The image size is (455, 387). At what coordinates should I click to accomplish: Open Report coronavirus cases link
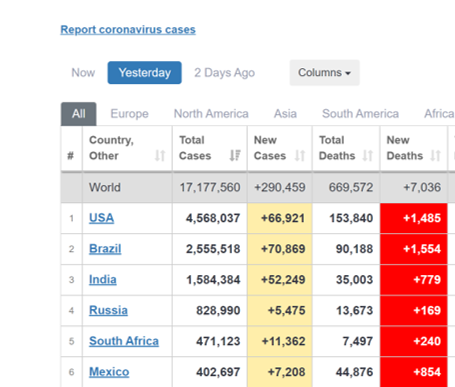click(128, 30)
